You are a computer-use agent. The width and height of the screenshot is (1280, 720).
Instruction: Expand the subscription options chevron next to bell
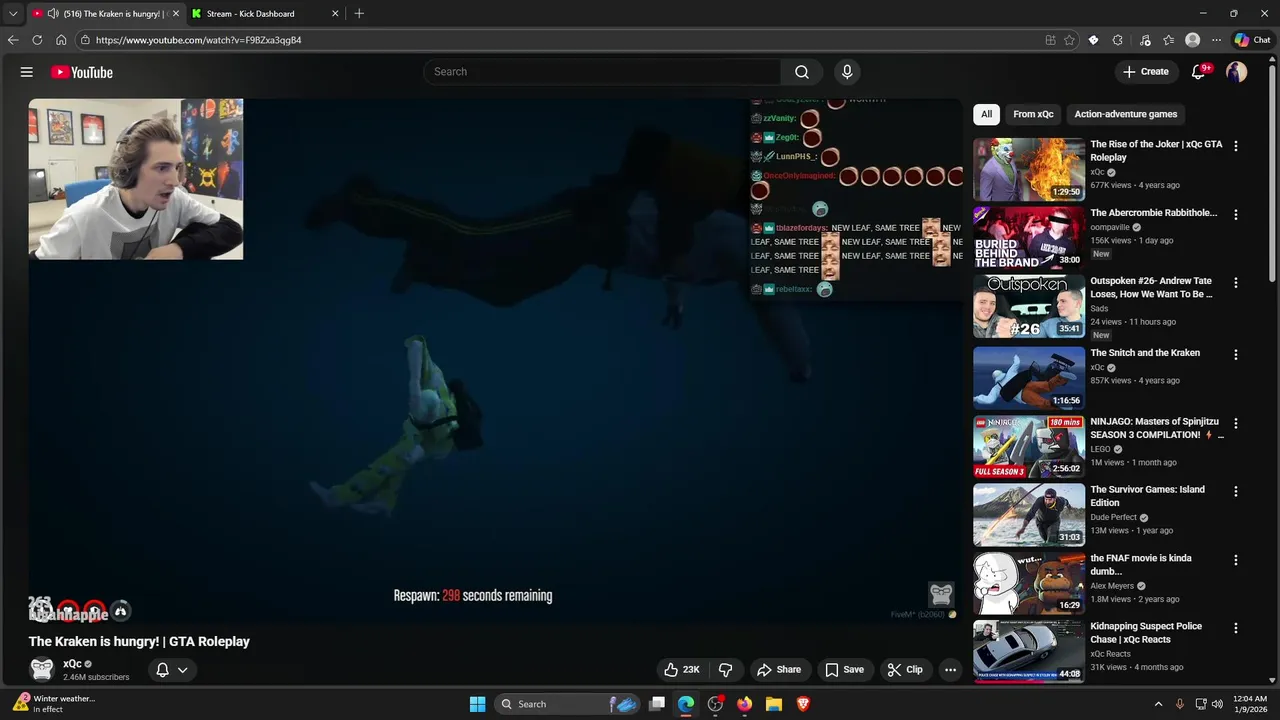183,670
